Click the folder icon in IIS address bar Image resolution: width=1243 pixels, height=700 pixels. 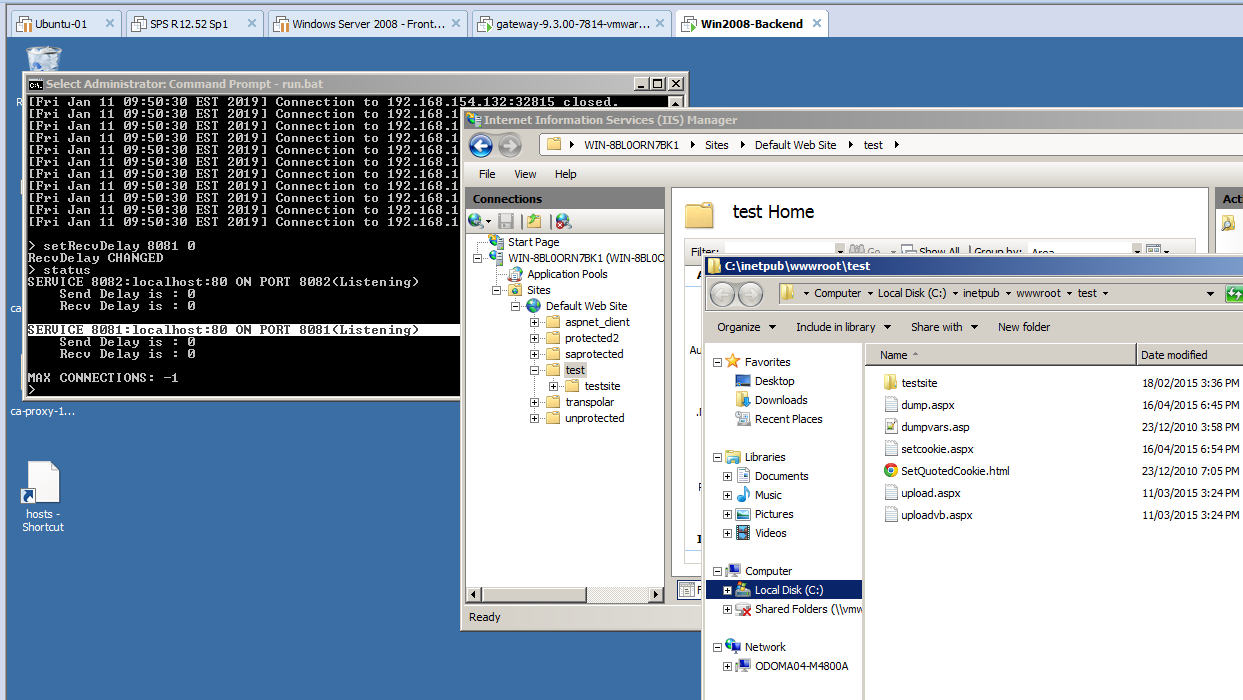(554, 145)
